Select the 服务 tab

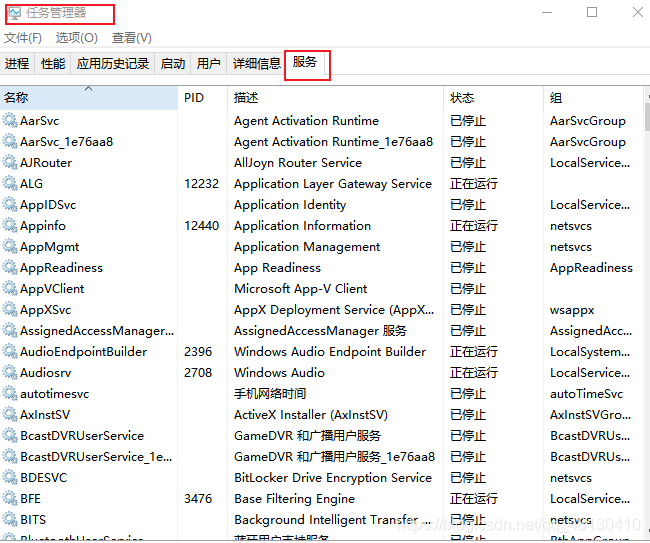[305, 62]
